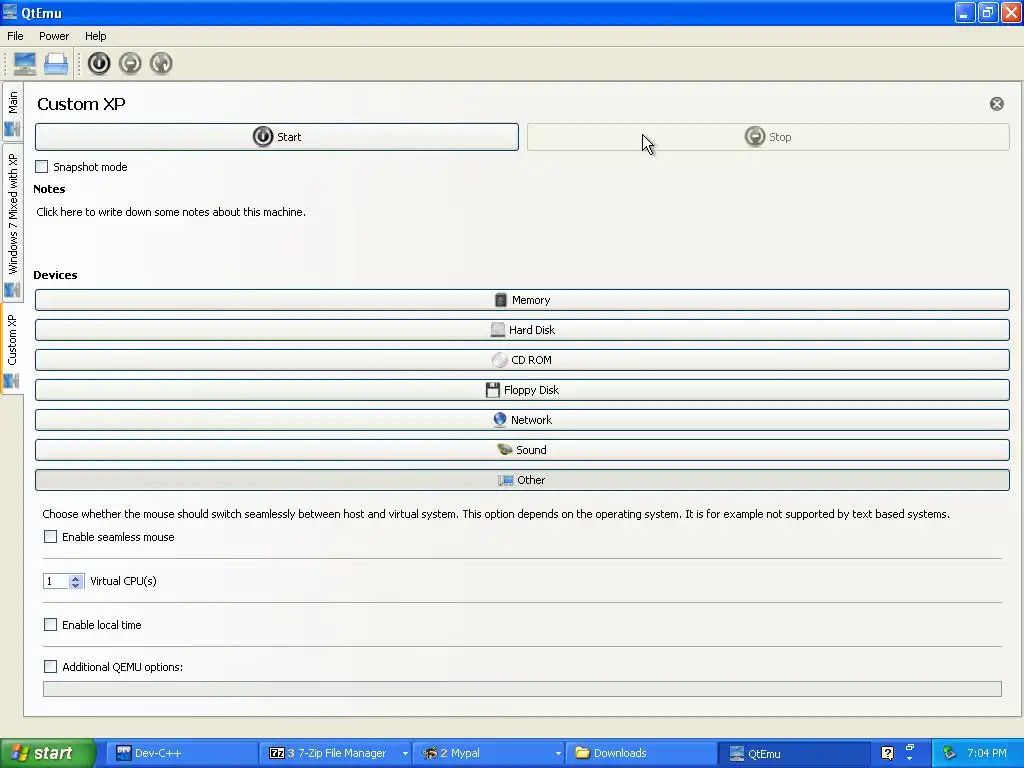Open the Power menu
The height and width of the screenshot is (768, 1024).
(x=54, y=36)
